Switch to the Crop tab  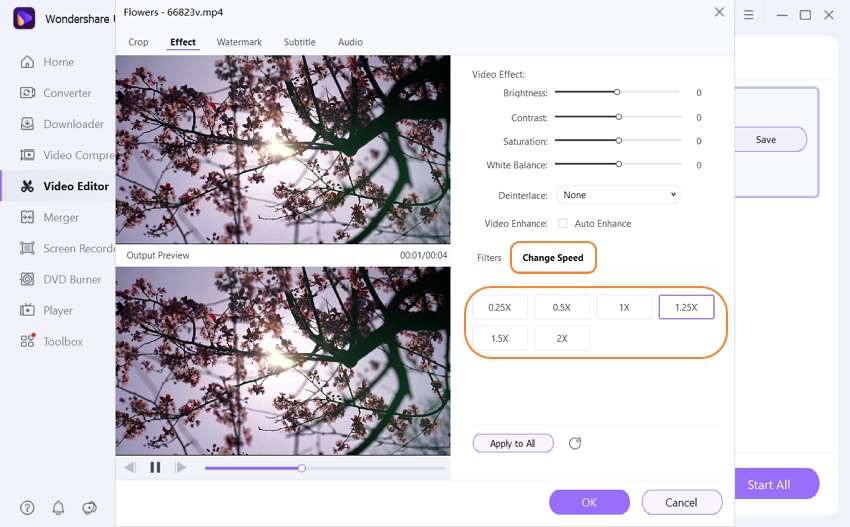pyautogui.click(x=138, y=42)
